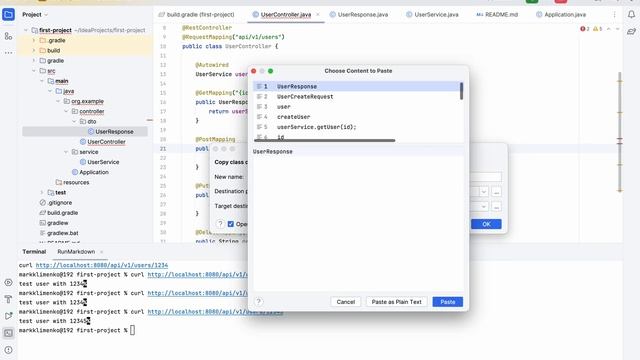Click vertical scrollbar in clipboard list
640x360 pixels.
462,91
